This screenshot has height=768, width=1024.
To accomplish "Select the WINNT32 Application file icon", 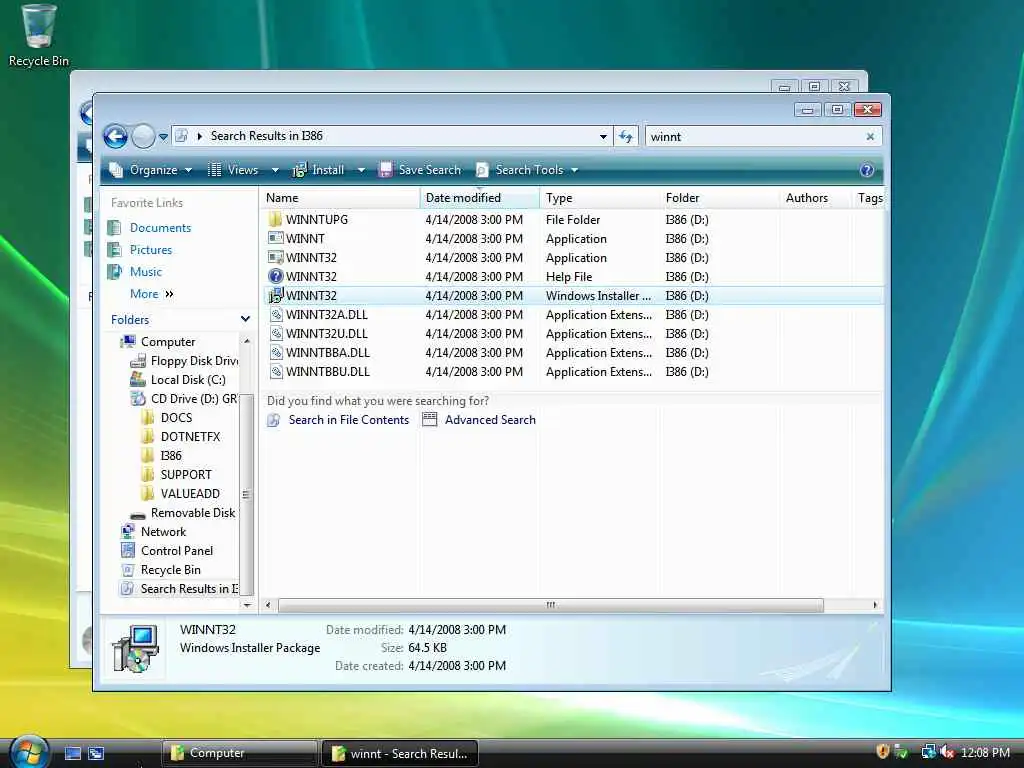I will click(276, 257).
